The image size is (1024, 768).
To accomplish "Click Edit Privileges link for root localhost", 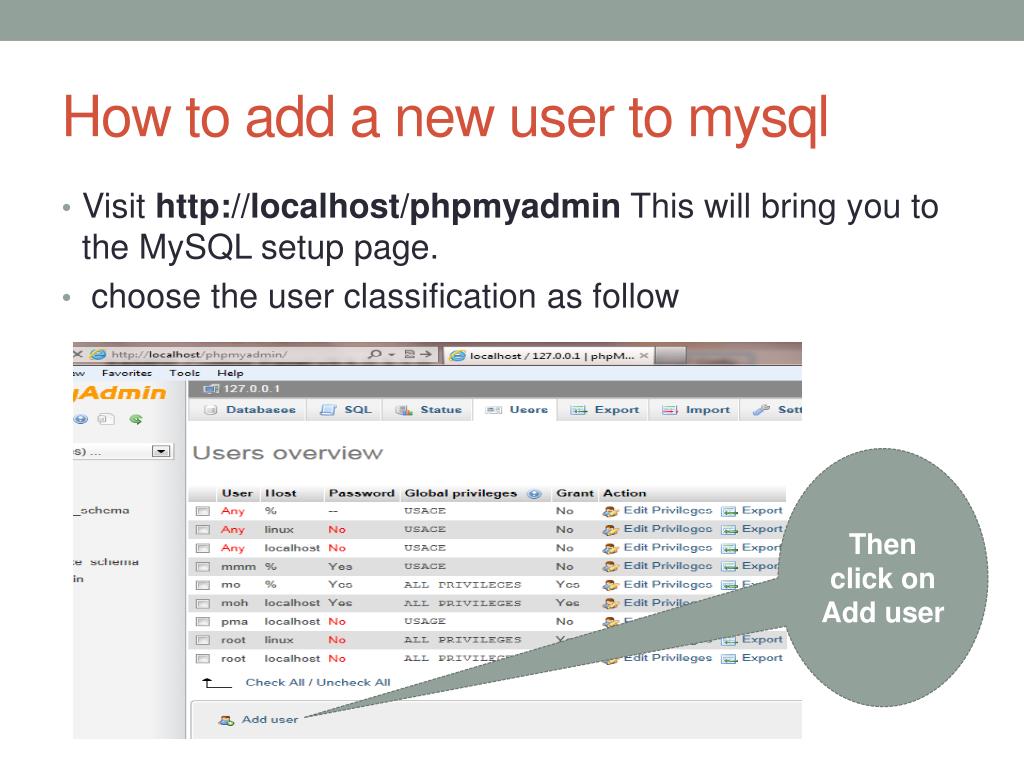I will [x=667, y=658].
